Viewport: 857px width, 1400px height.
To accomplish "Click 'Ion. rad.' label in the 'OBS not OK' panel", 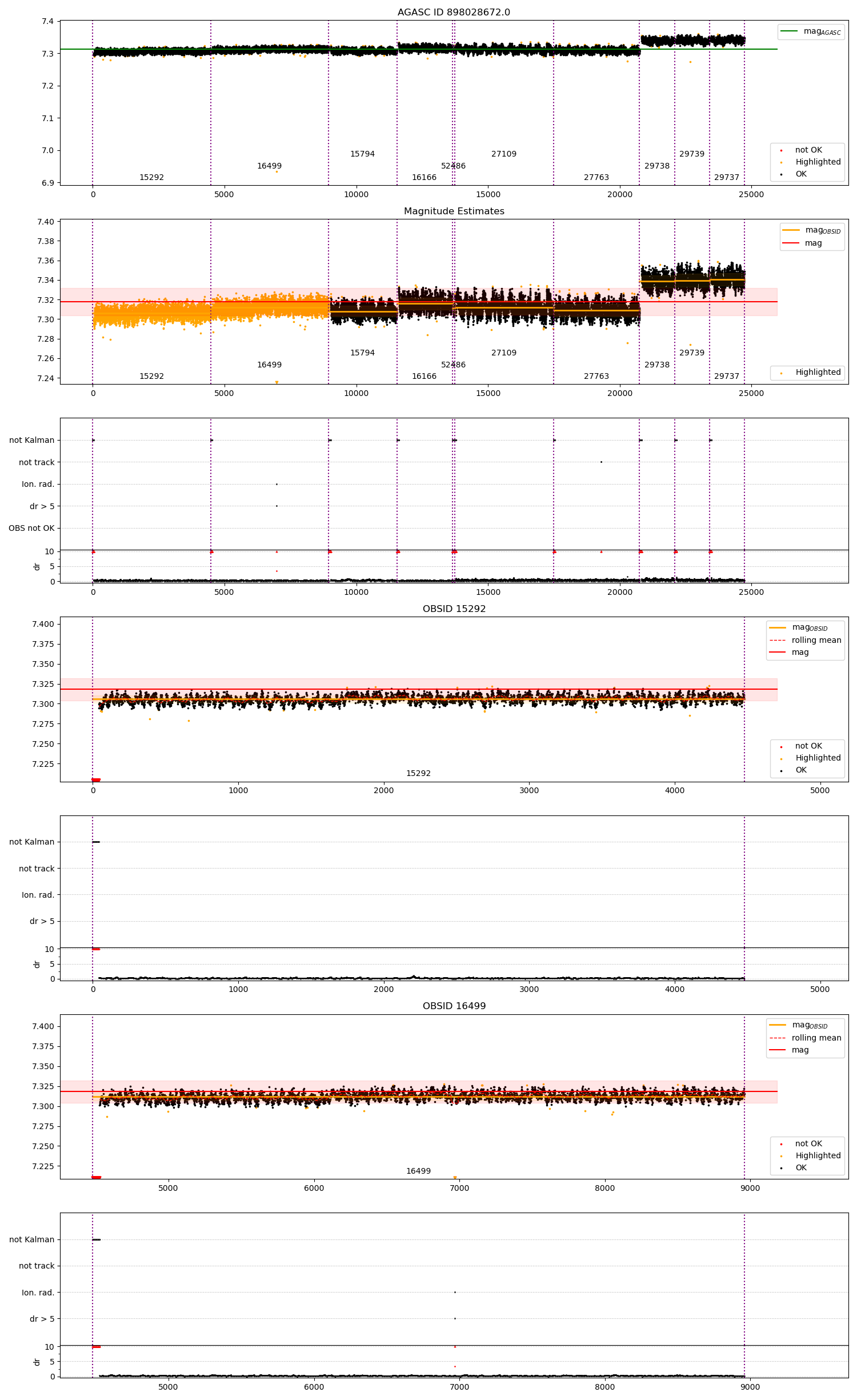I will (38, 484).
